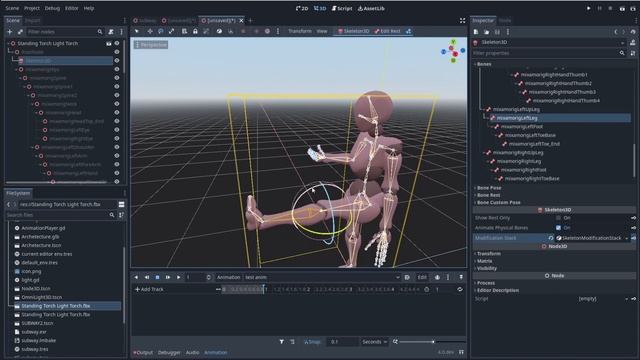This screenshot has height=360, width=640.
Task: Click the viewport orientation gizmo
Action: (453, 51)
